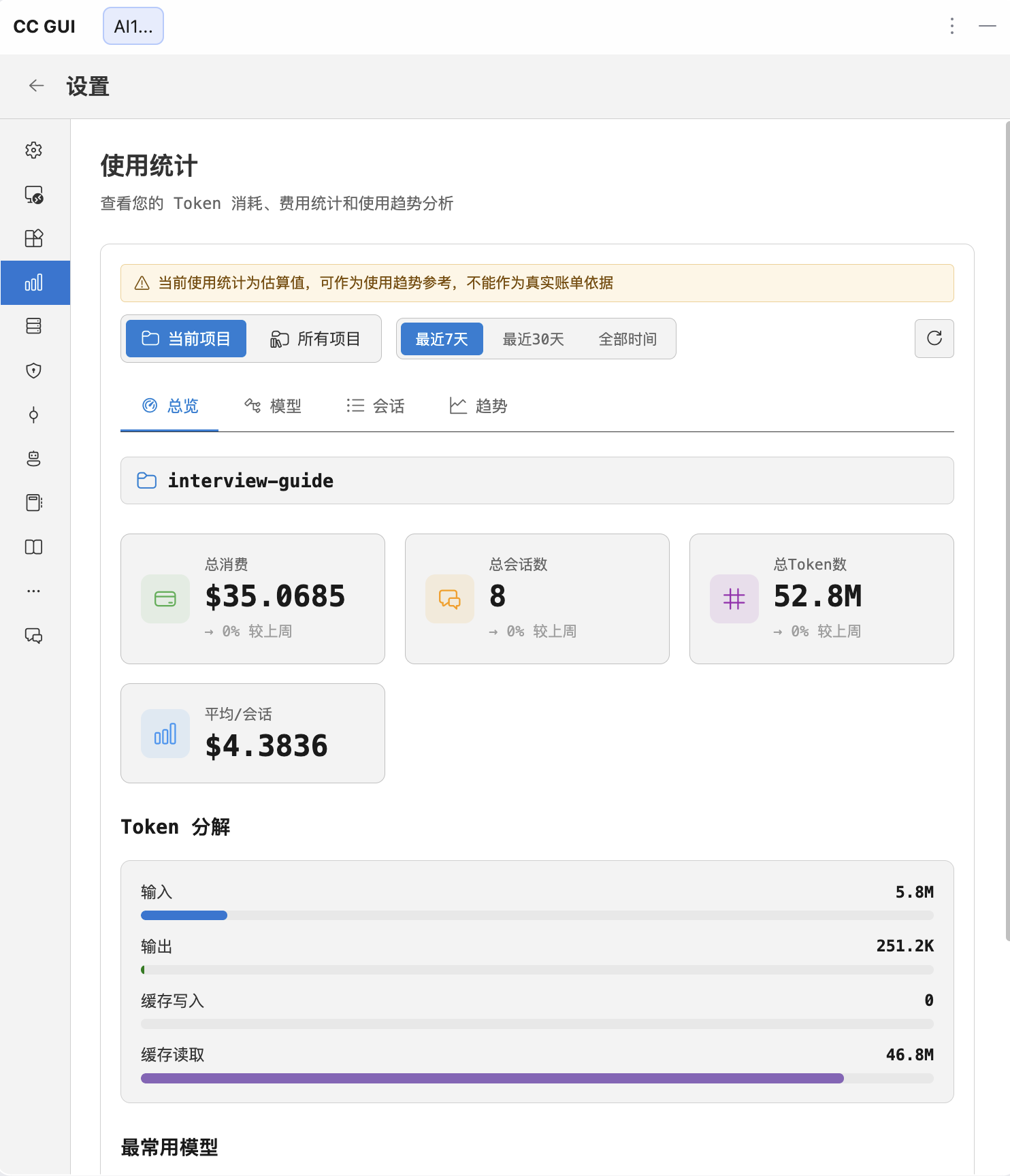
Task: Select the AI1... tab at top
Action: [x=133, y=27]
